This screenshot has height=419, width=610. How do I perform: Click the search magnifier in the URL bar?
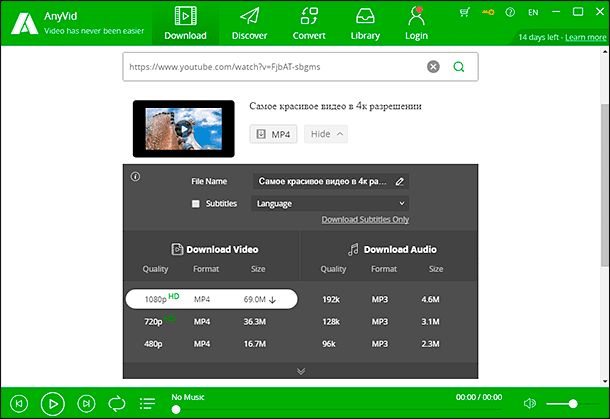pyautogui.click(x=459, y=67)
